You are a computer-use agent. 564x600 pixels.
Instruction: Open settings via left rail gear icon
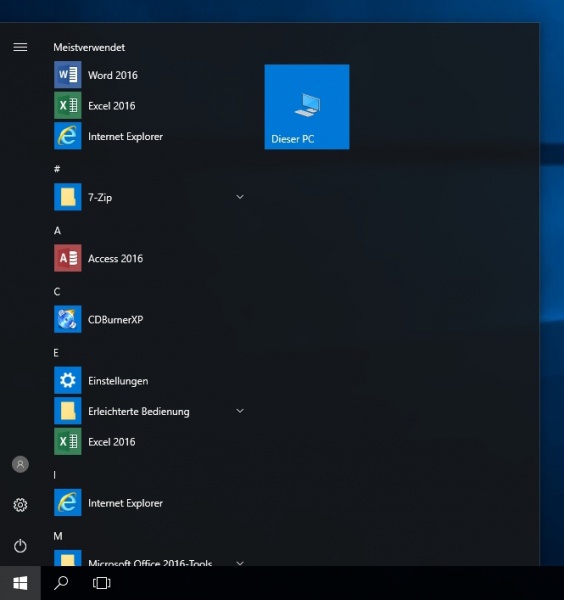[20, 505]
